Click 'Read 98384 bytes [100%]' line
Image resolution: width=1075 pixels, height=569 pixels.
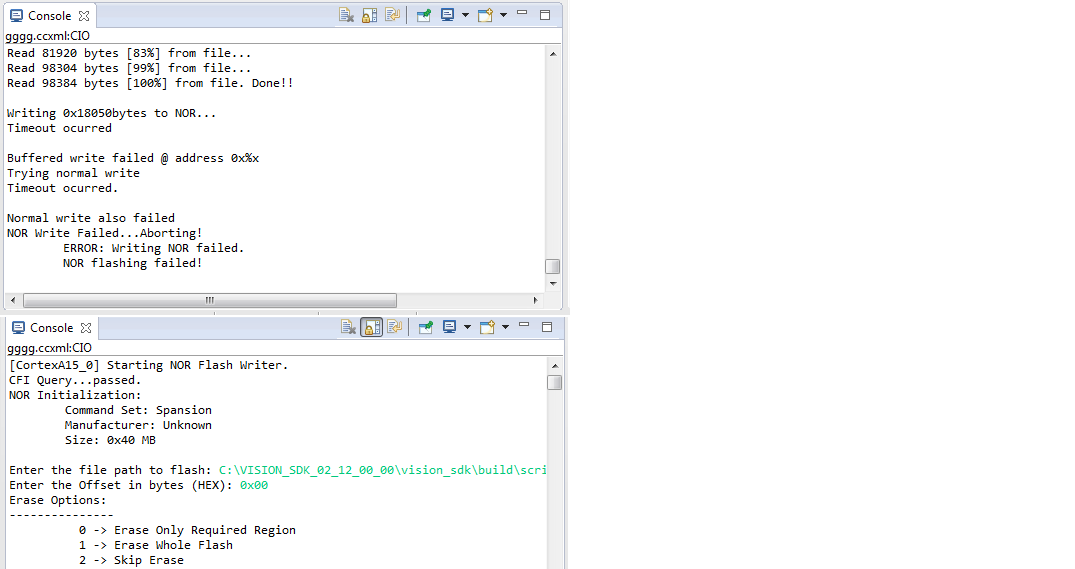click(x=150, y=83)
